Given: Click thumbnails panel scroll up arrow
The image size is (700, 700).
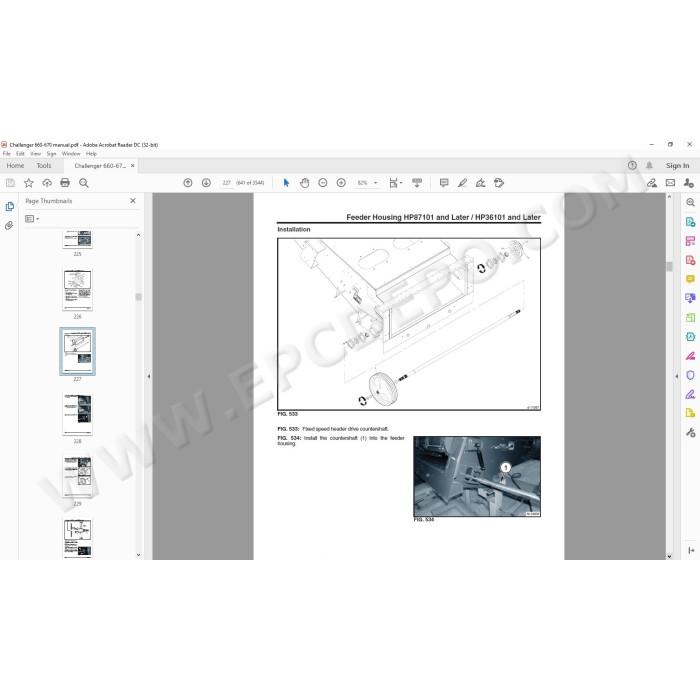Looking at the screenshot, I should click(x=138, y=235).
